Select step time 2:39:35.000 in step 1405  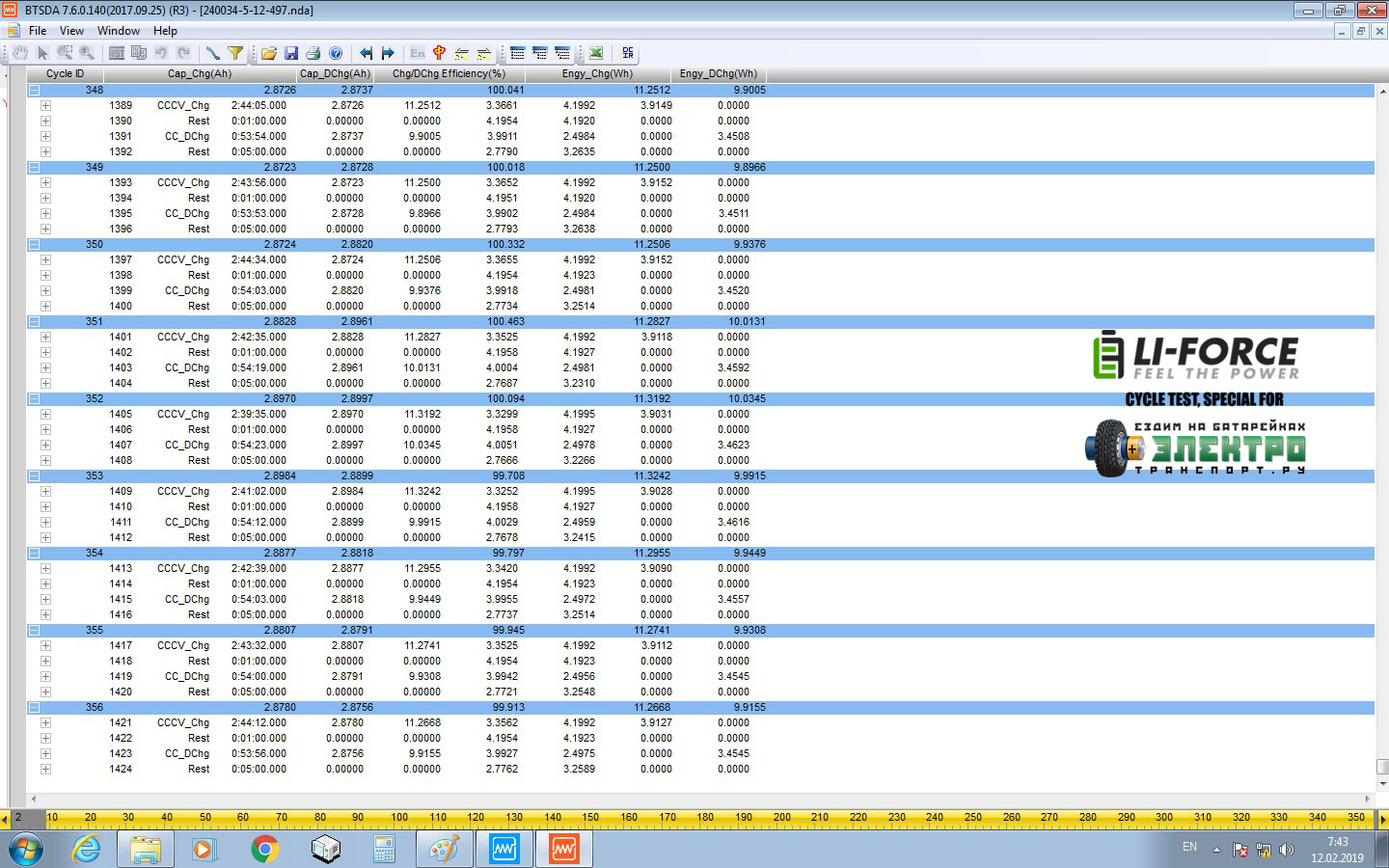click(259, 414)
